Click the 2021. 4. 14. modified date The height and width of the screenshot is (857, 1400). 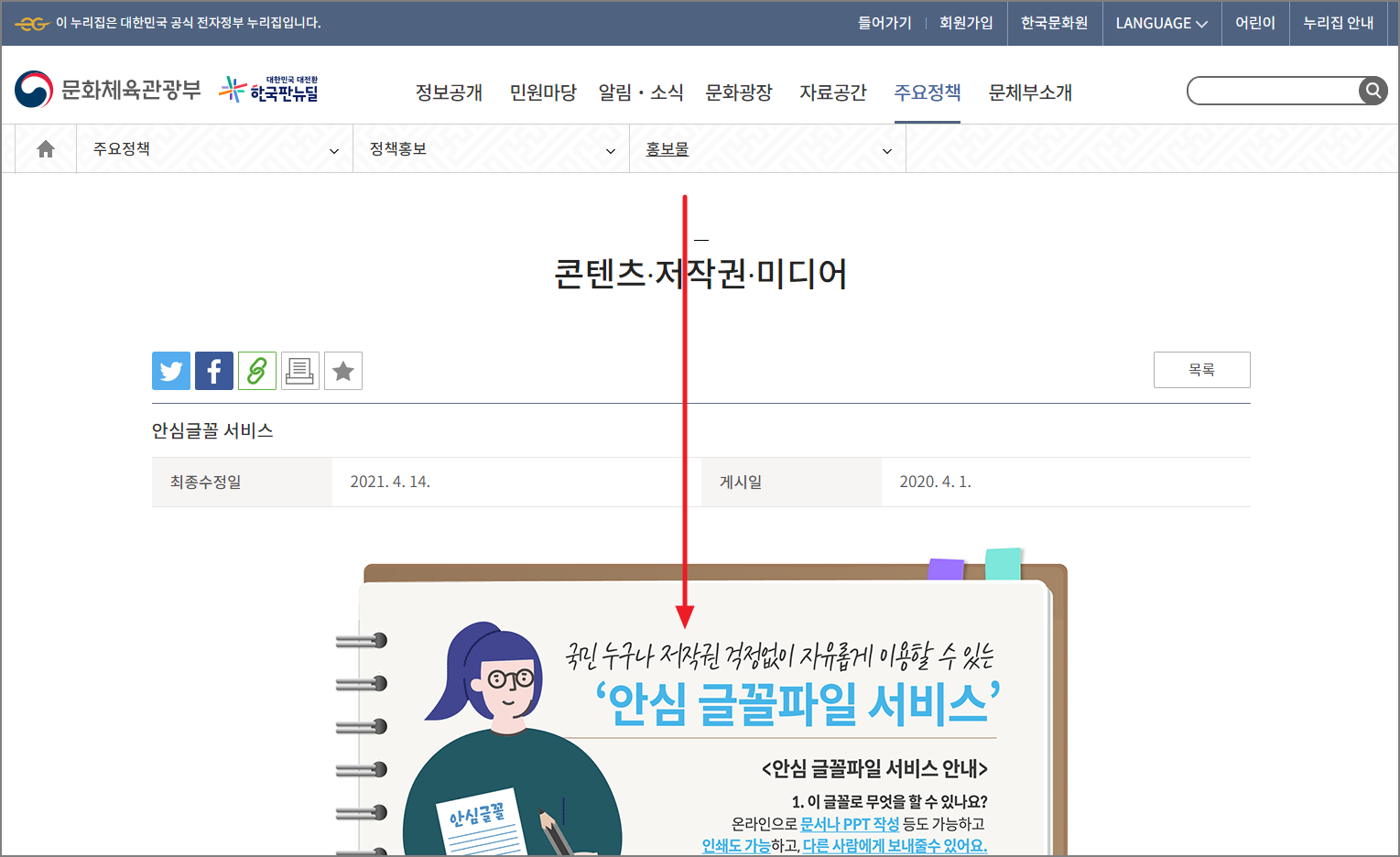390,482
